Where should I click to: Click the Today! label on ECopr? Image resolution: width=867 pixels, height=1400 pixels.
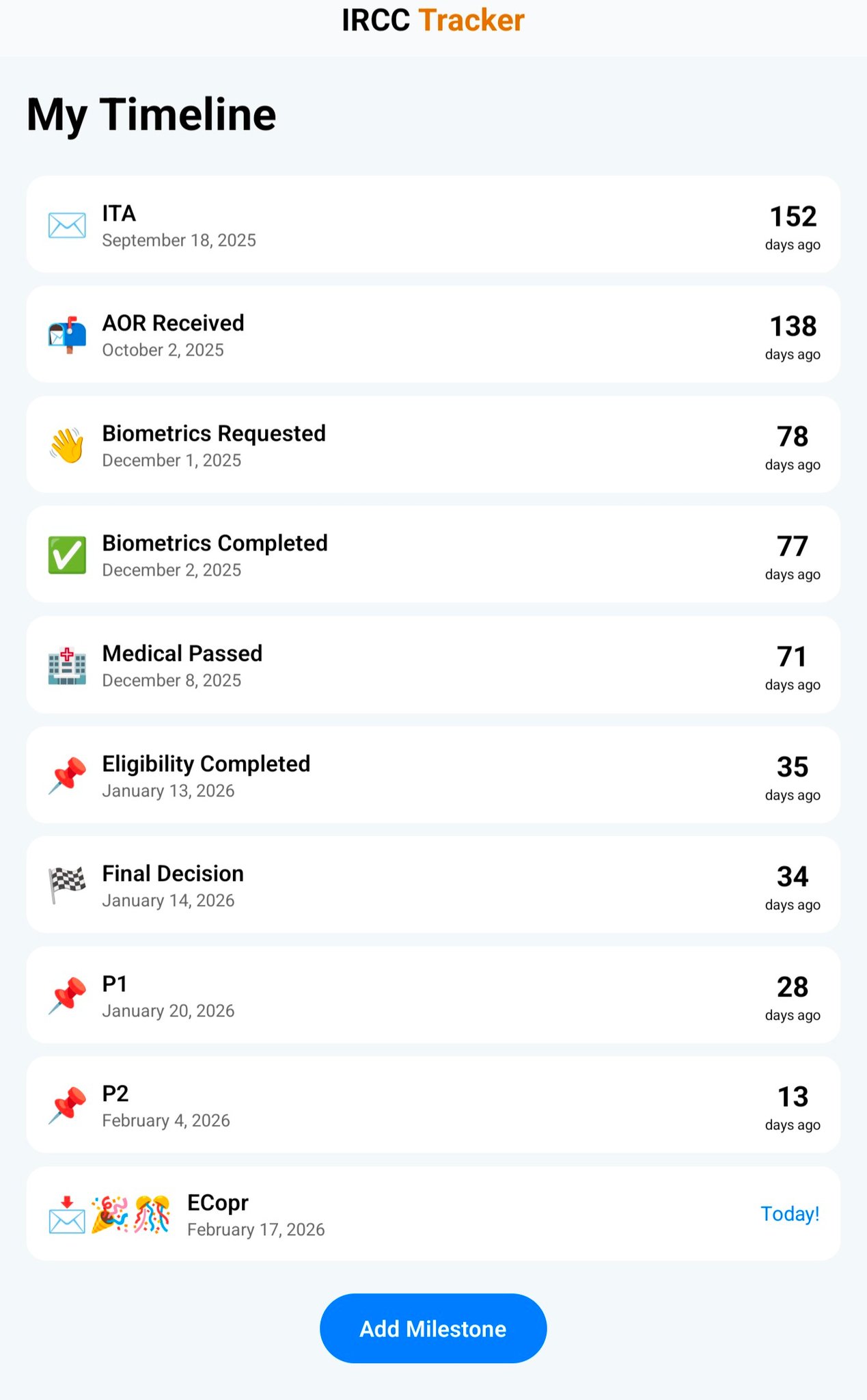(x=790, y=1214)
